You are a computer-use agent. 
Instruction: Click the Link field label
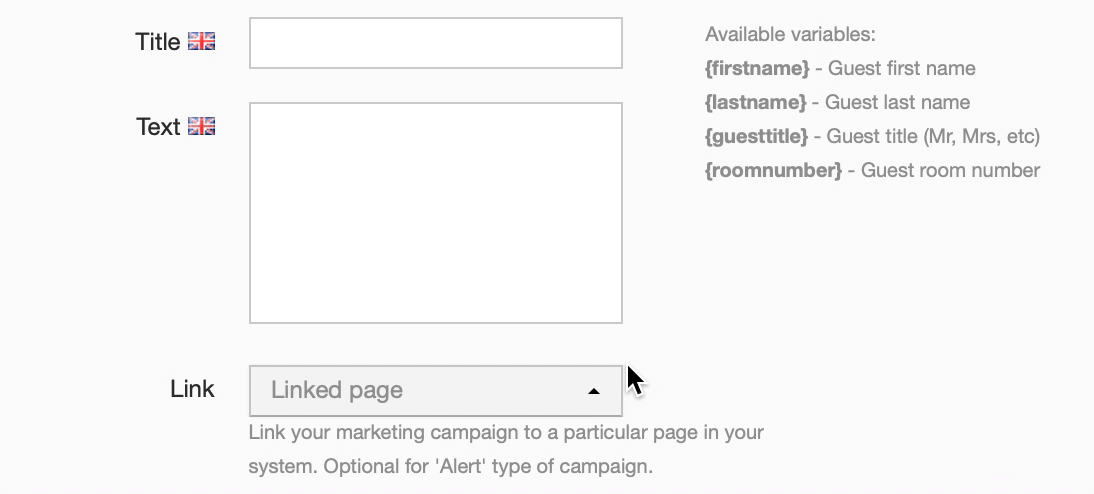click(193, 389)
